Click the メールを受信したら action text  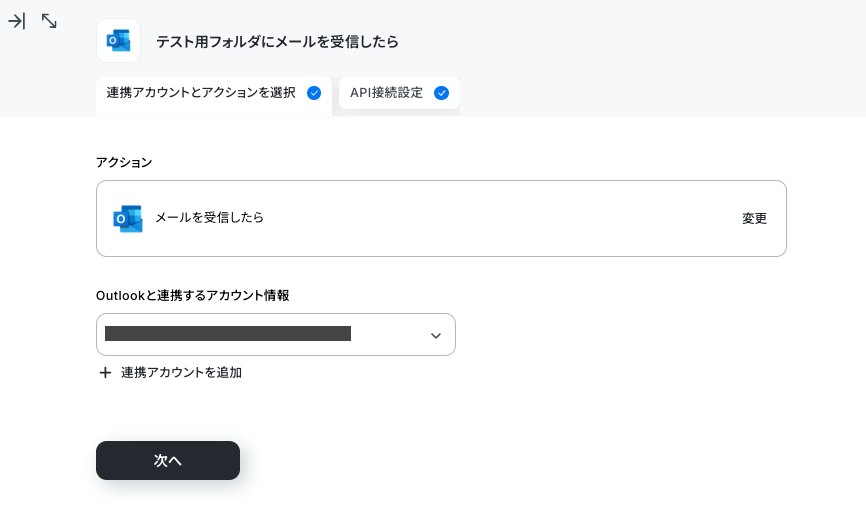tap(209, 218)
